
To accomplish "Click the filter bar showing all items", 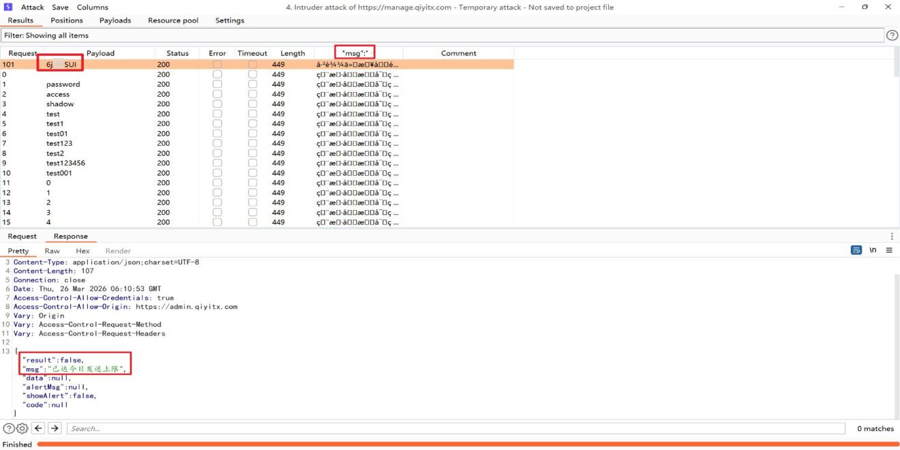I will (x=442, y=36).
